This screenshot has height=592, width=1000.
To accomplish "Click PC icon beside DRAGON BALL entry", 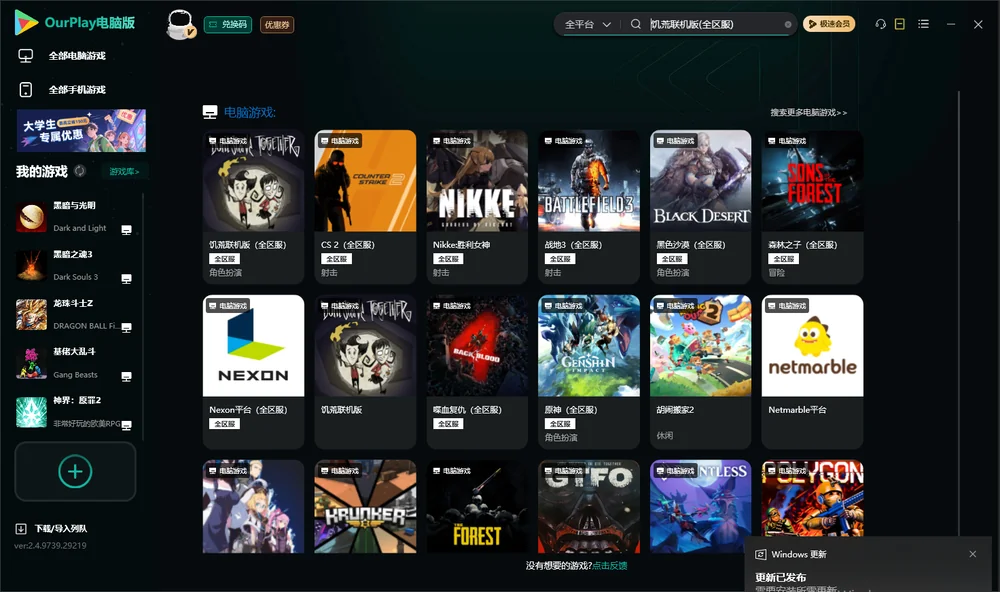I will pos(126,327).
